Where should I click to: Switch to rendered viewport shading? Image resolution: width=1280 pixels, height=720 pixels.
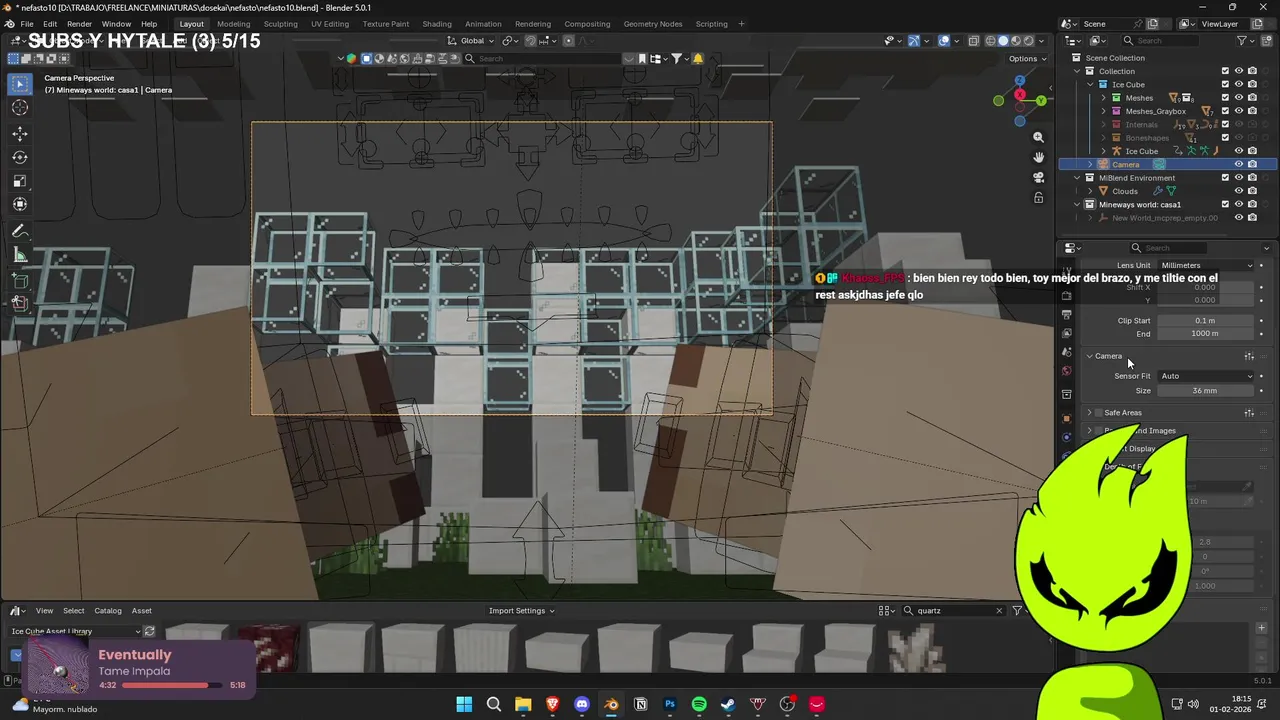pyautogui.click(x=1028, y=41)
